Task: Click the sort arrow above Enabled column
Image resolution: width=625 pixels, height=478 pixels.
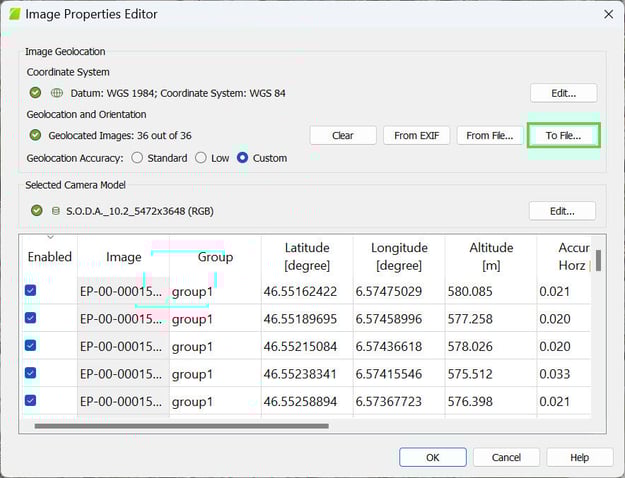Action: (x=50, y=237)
